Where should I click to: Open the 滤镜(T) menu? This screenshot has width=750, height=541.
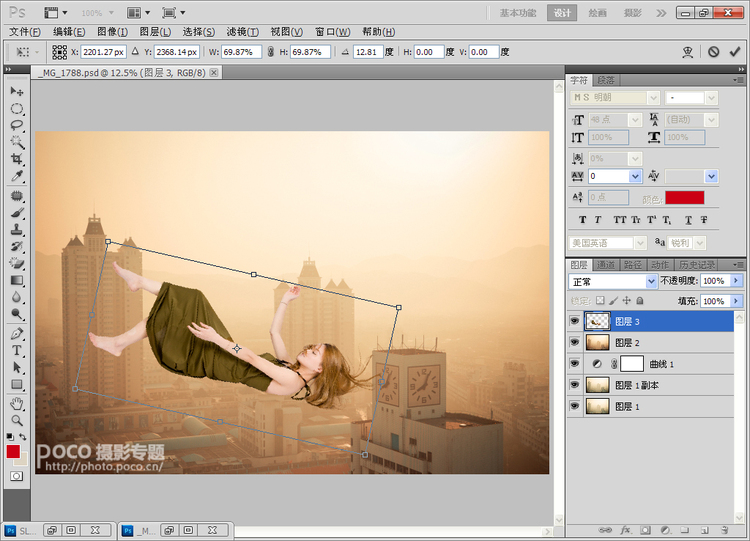[x=243, y=32]
